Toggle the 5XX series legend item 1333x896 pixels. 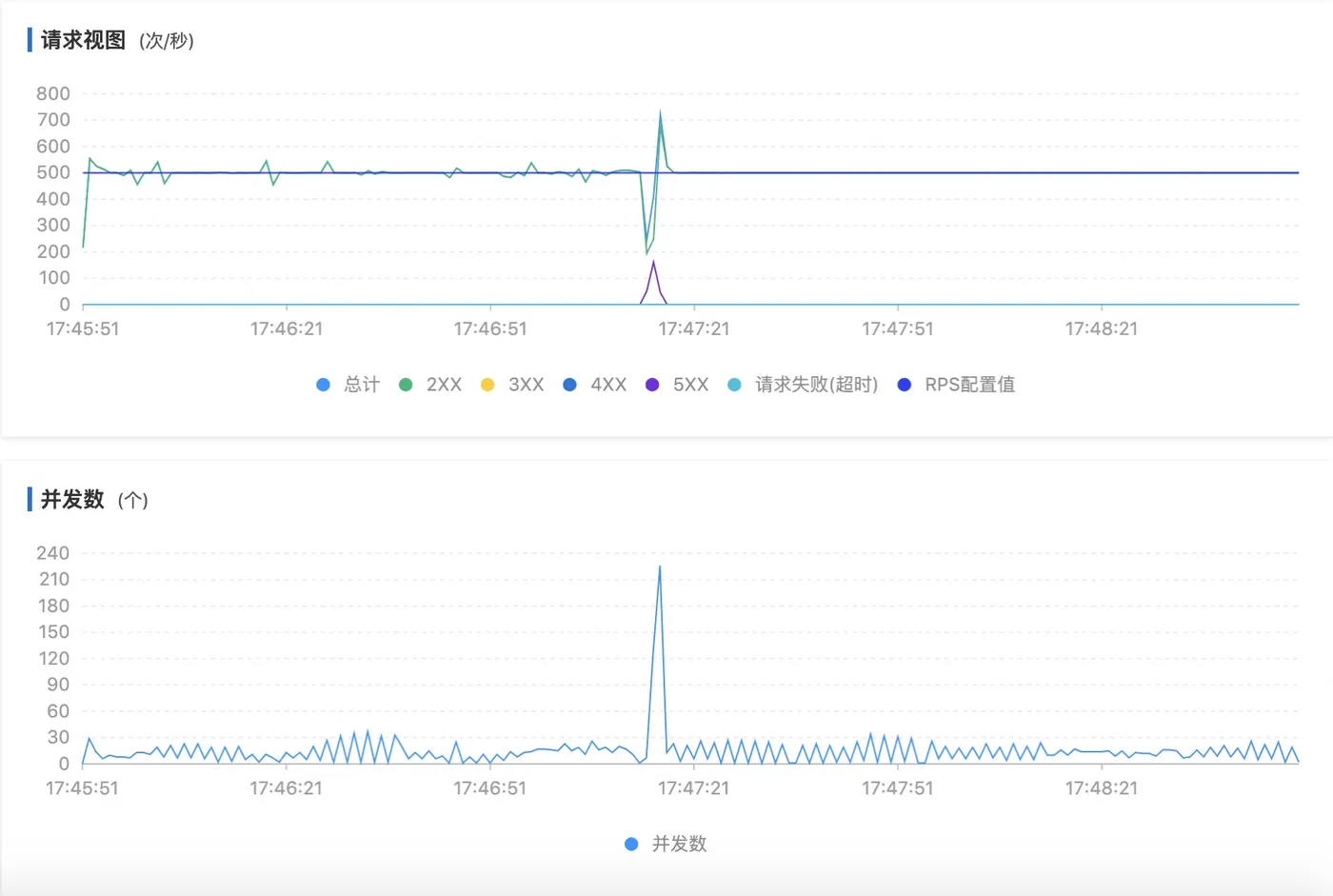point(677,385)
